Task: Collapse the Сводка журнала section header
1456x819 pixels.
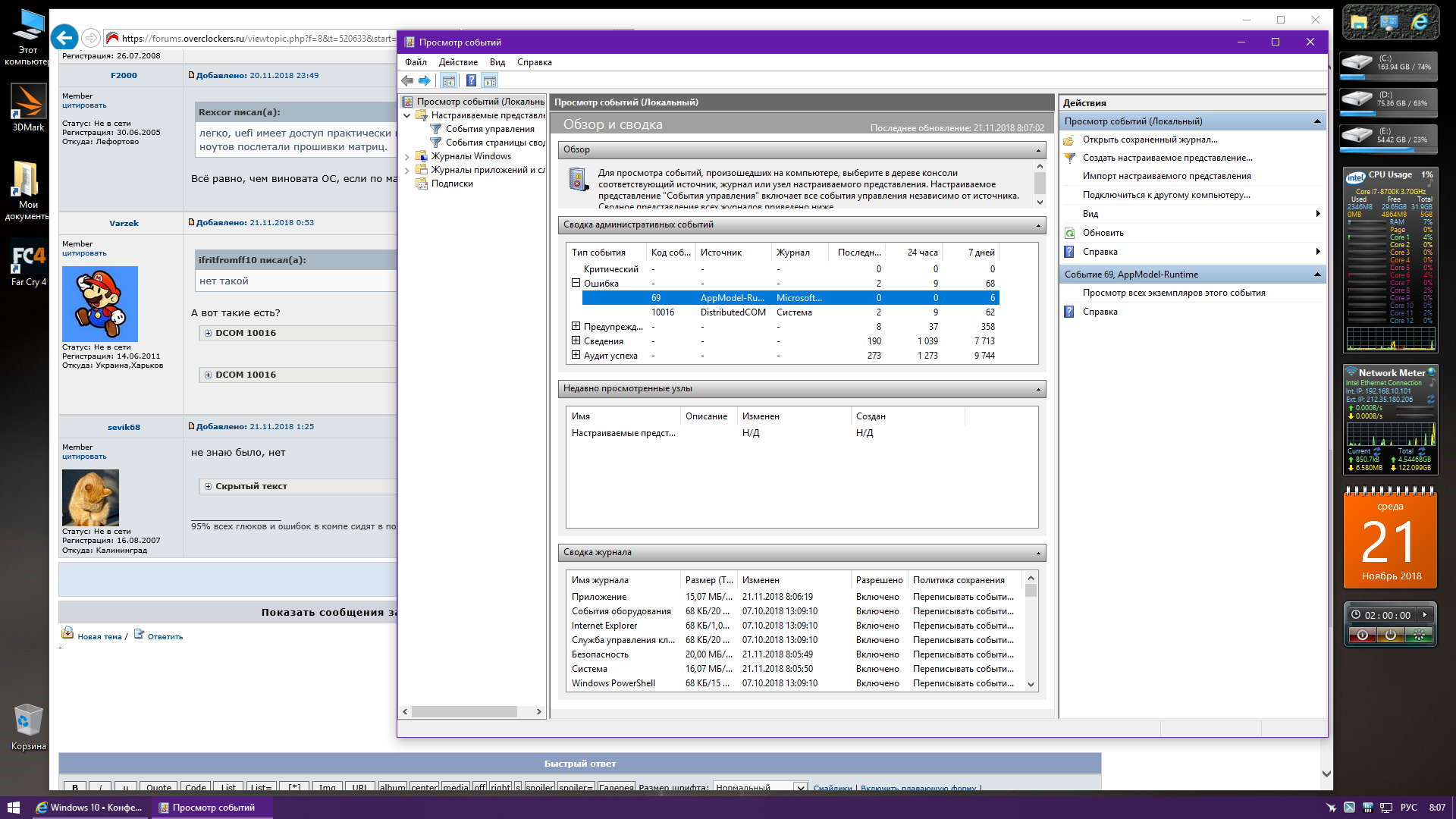Action: (x=1038, y=553)
